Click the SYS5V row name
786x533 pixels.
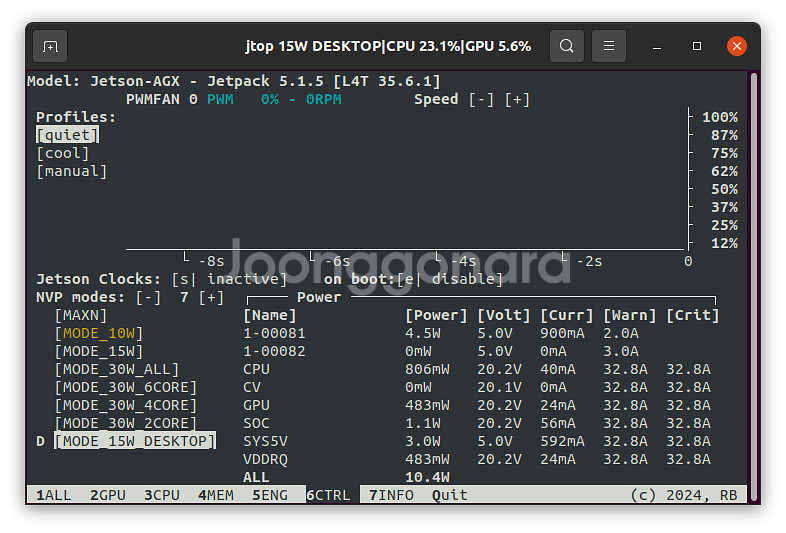[x=265, y=441]
